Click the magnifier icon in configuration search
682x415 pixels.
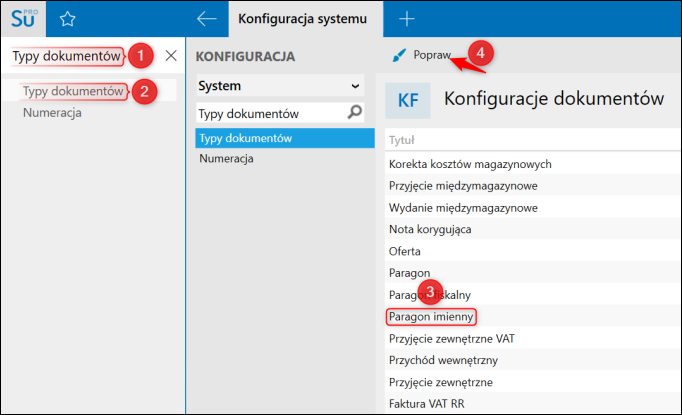(353, 113)
